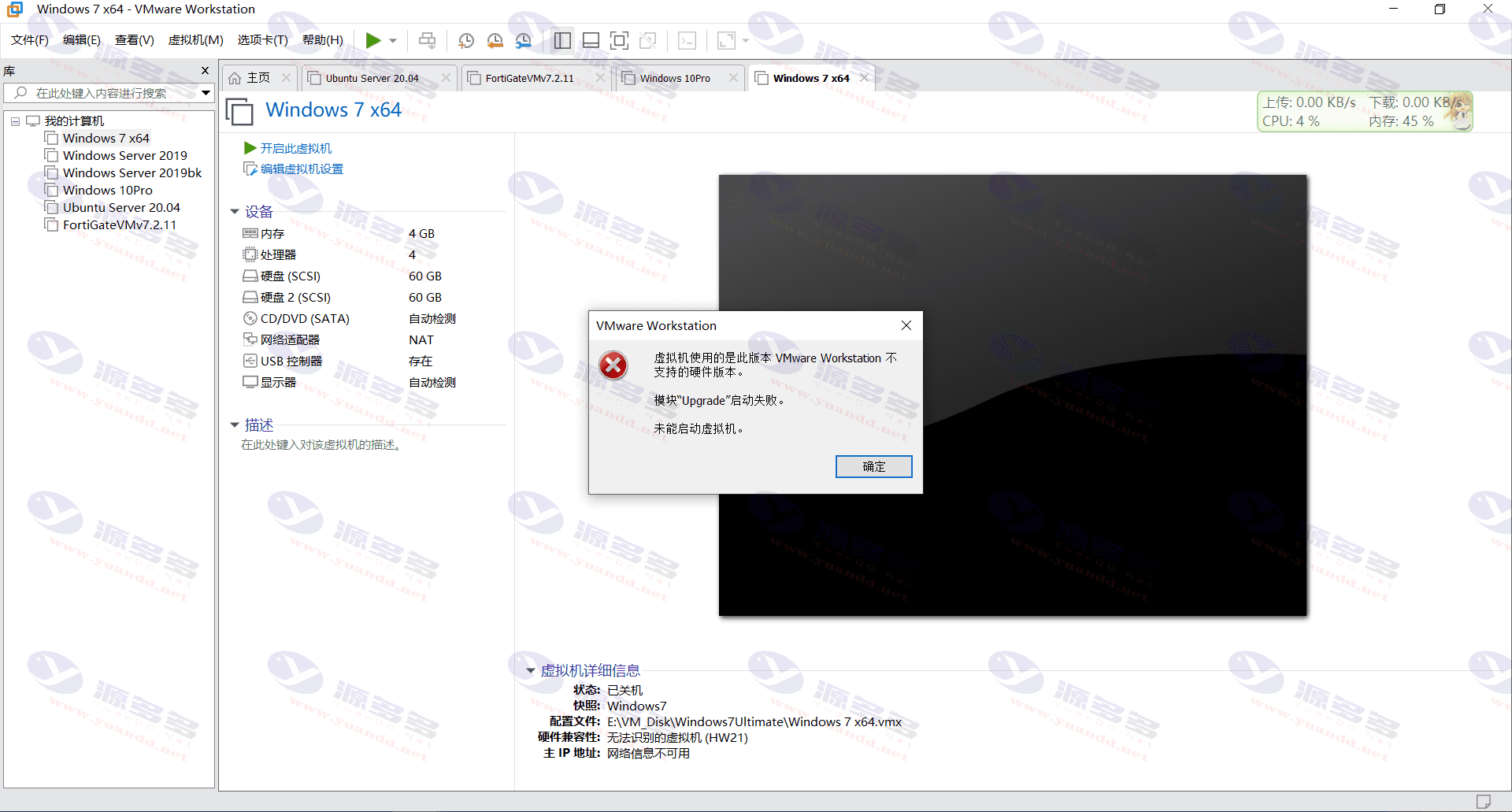
Task: Close the Ubuntu Server 20.04 tab
Action: tap(446, 78)
